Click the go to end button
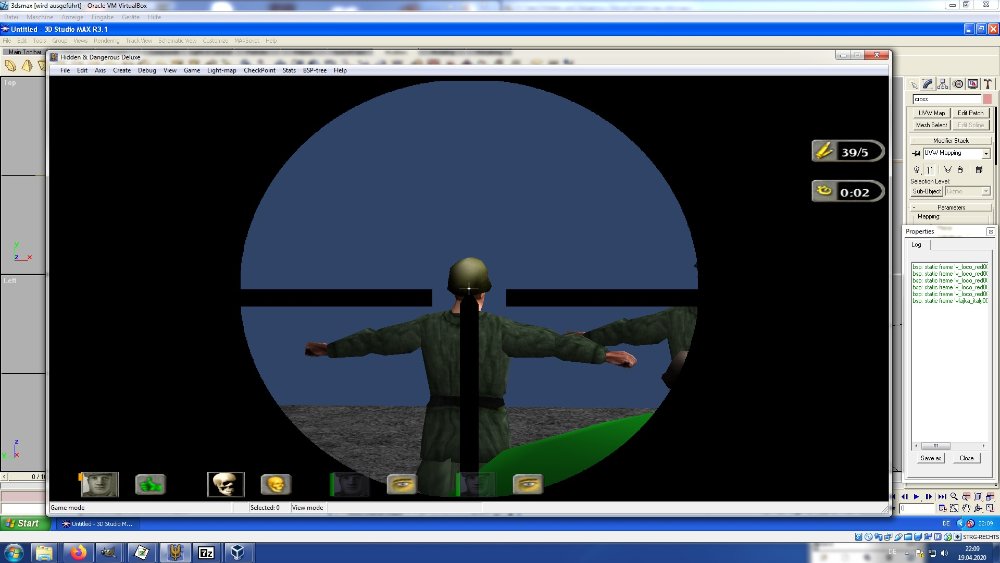The width and height of the screenshot is (1000, 563). (941, 497)
